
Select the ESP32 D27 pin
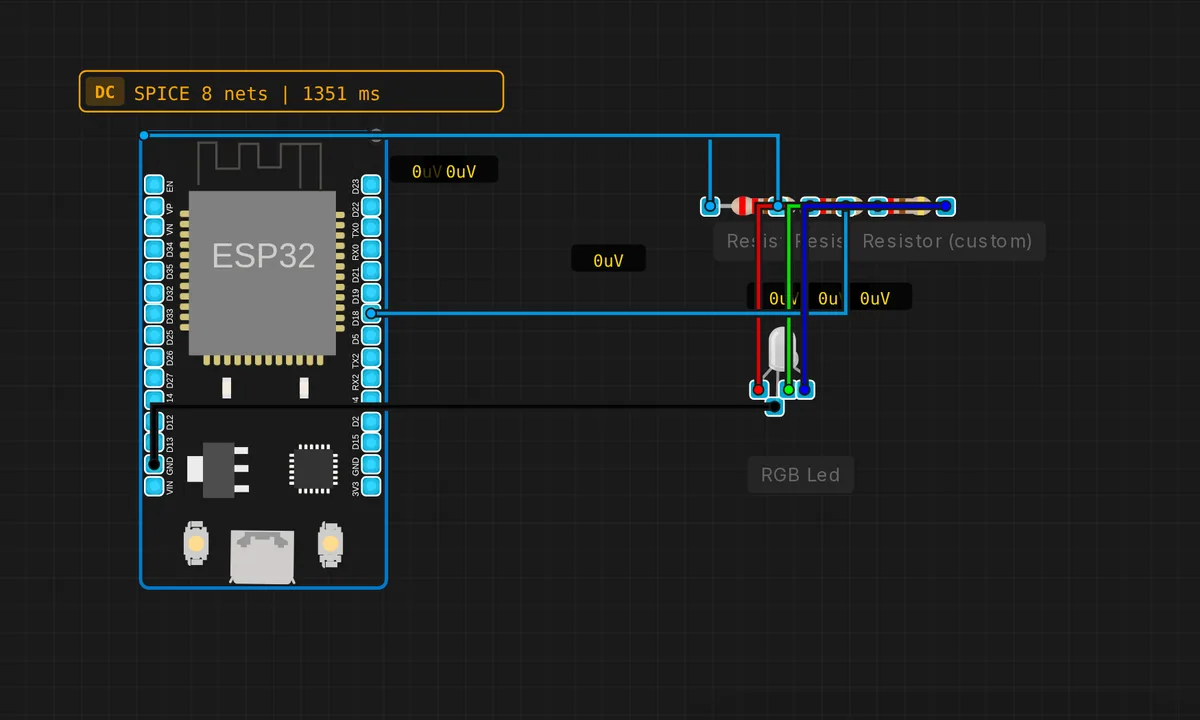coord(154,379)
